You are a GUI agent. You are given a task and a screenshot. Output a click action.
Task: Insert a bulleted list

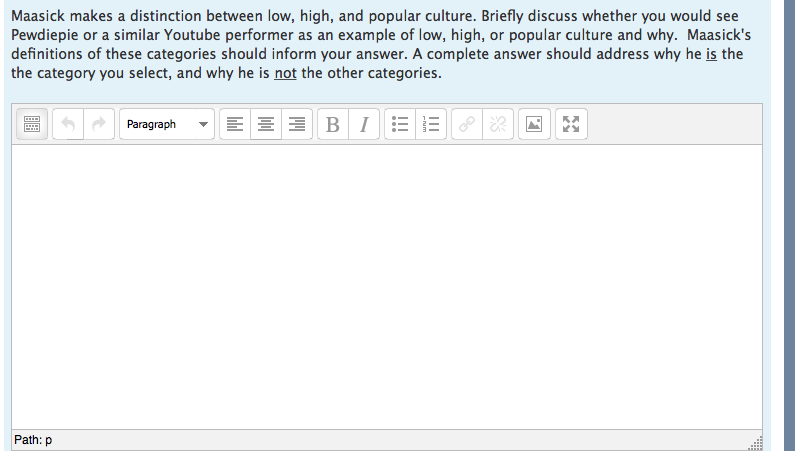400,124
